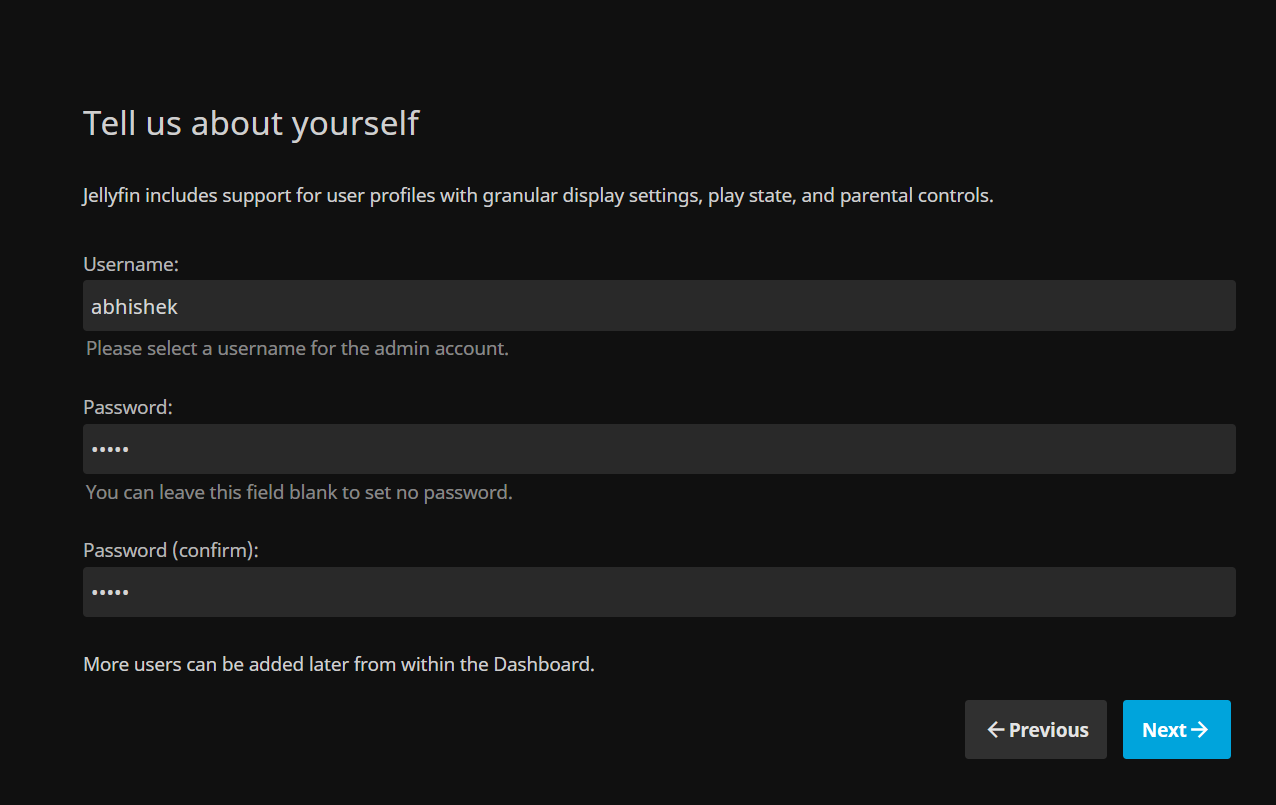Click the "Tell us about yourself" heading

250,124
